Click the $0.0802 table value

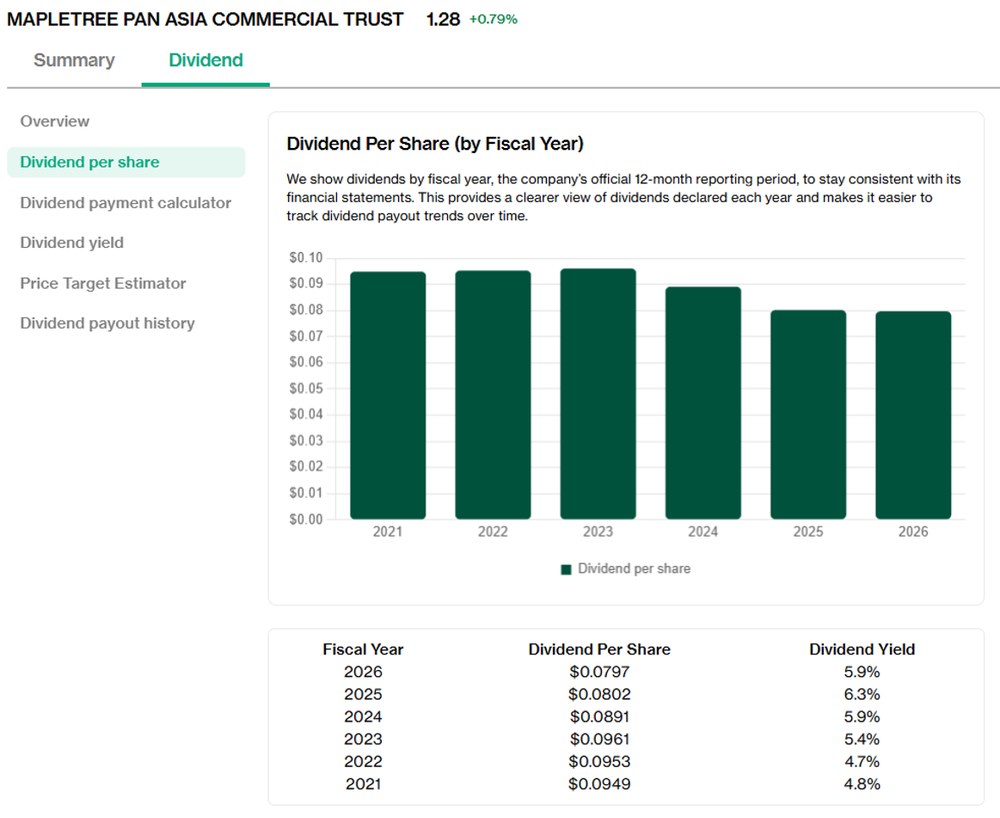pyautogui.click(x=599, y=694)
